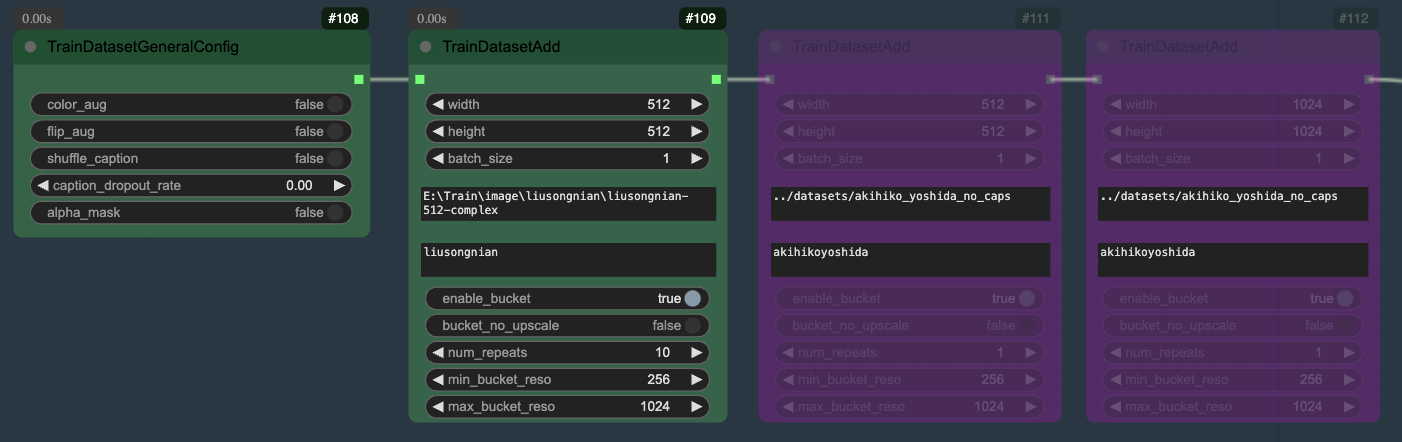Increase num_repeats in node #109

[697, 352]
